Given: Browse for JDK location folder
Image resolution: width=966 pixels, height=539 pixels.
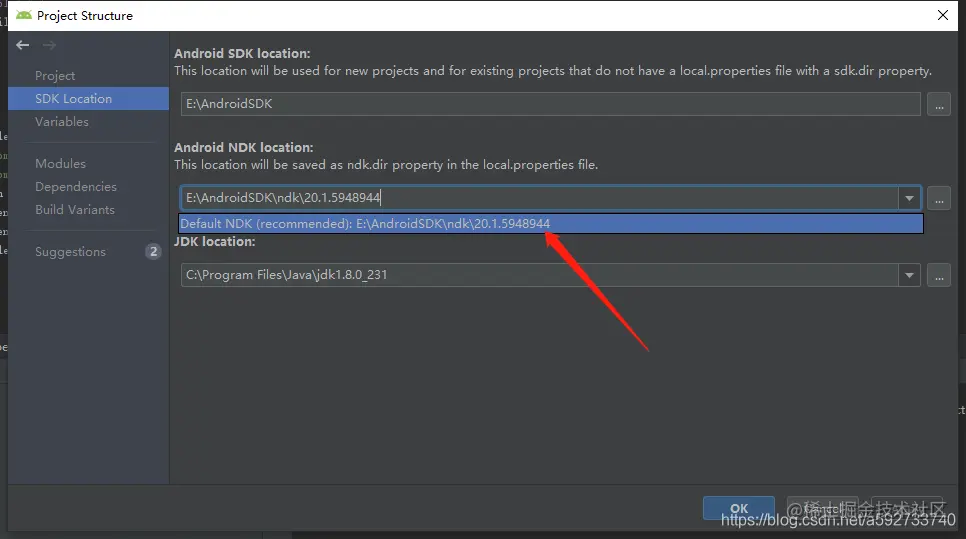Looking at the screenshot, I should [939, 275].
